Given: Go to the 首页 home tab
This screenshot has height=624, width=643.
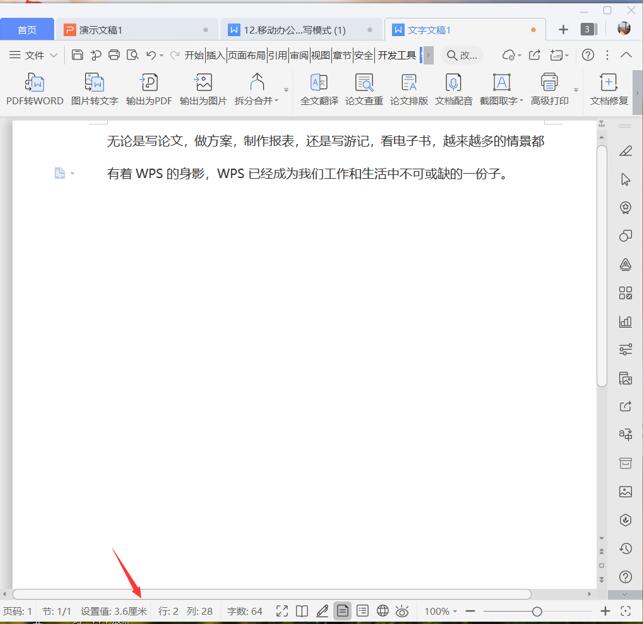Looking at the screenshot, I should tap(27, 30).
